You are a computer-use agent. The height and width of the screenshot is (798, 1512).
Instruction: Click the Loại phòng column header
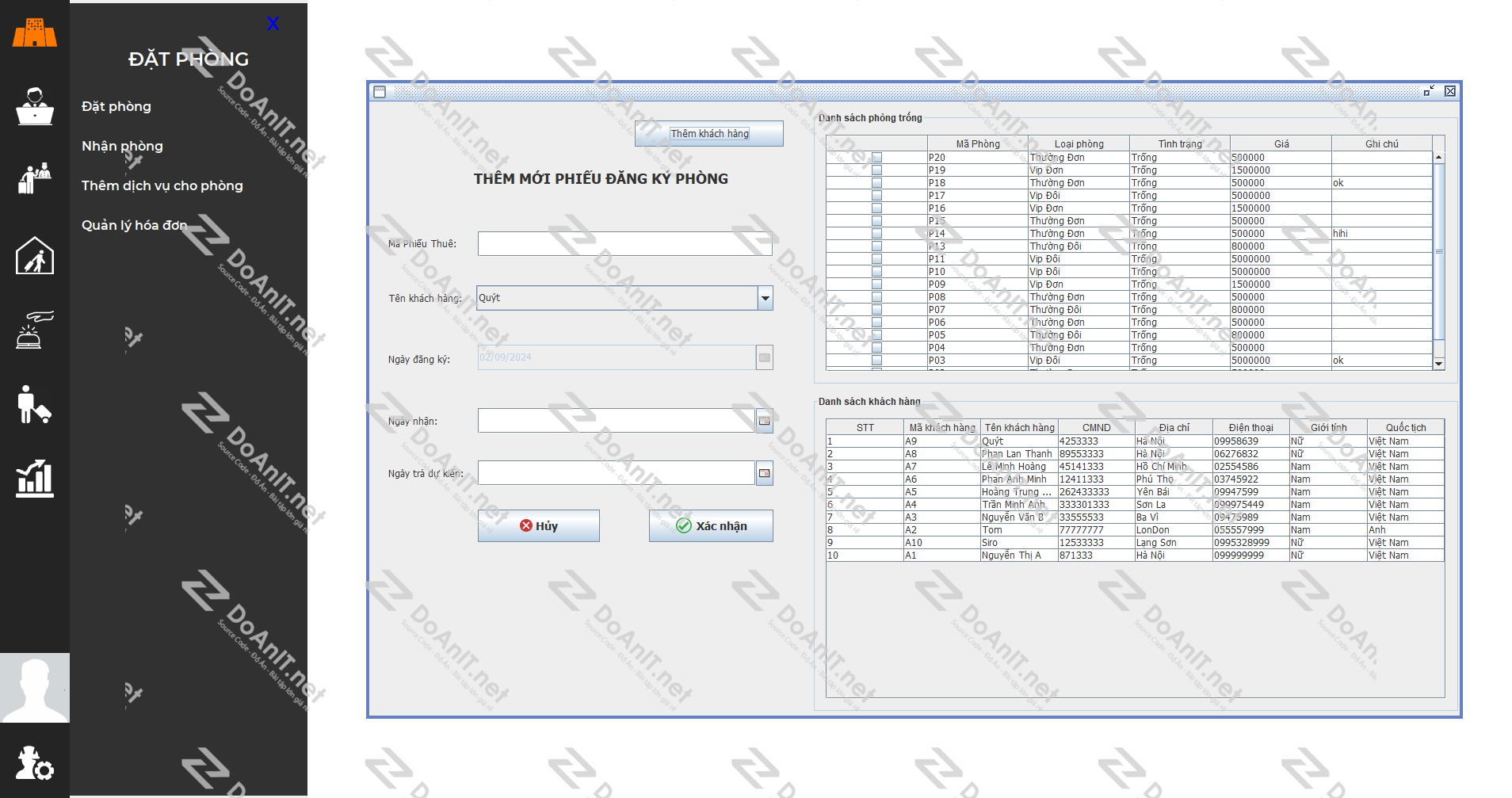(1079, 143)
